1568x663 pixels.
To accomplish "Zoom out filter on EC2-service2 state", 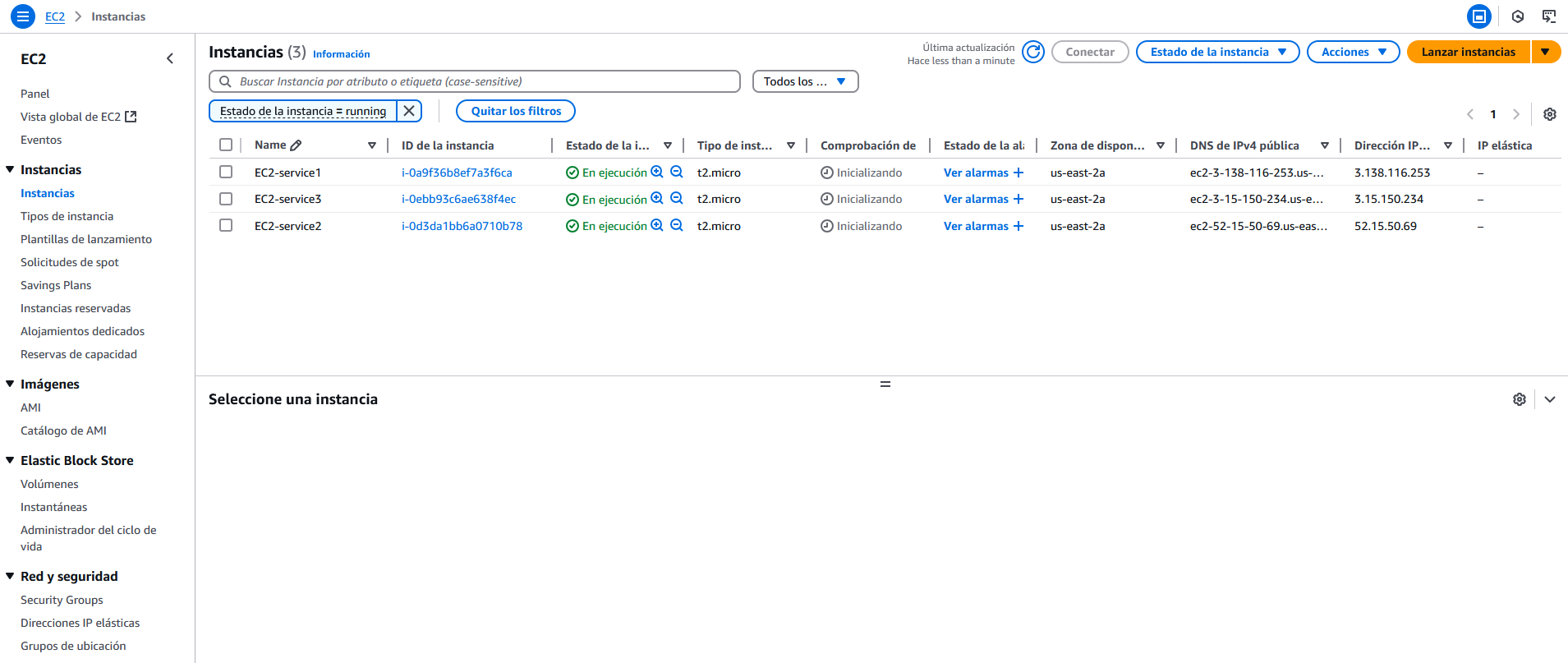I will pyautogui.click(x=677, y=225).
